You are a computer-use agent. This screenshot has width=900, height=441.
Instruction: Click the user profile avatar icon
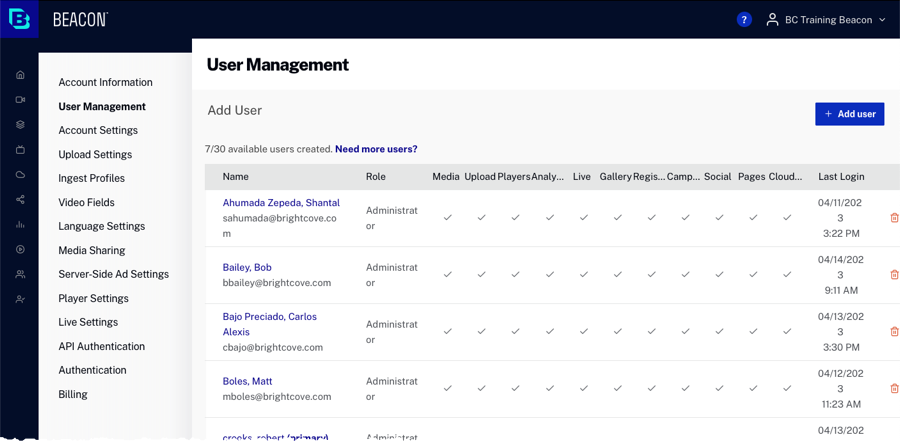coord(773,20)
